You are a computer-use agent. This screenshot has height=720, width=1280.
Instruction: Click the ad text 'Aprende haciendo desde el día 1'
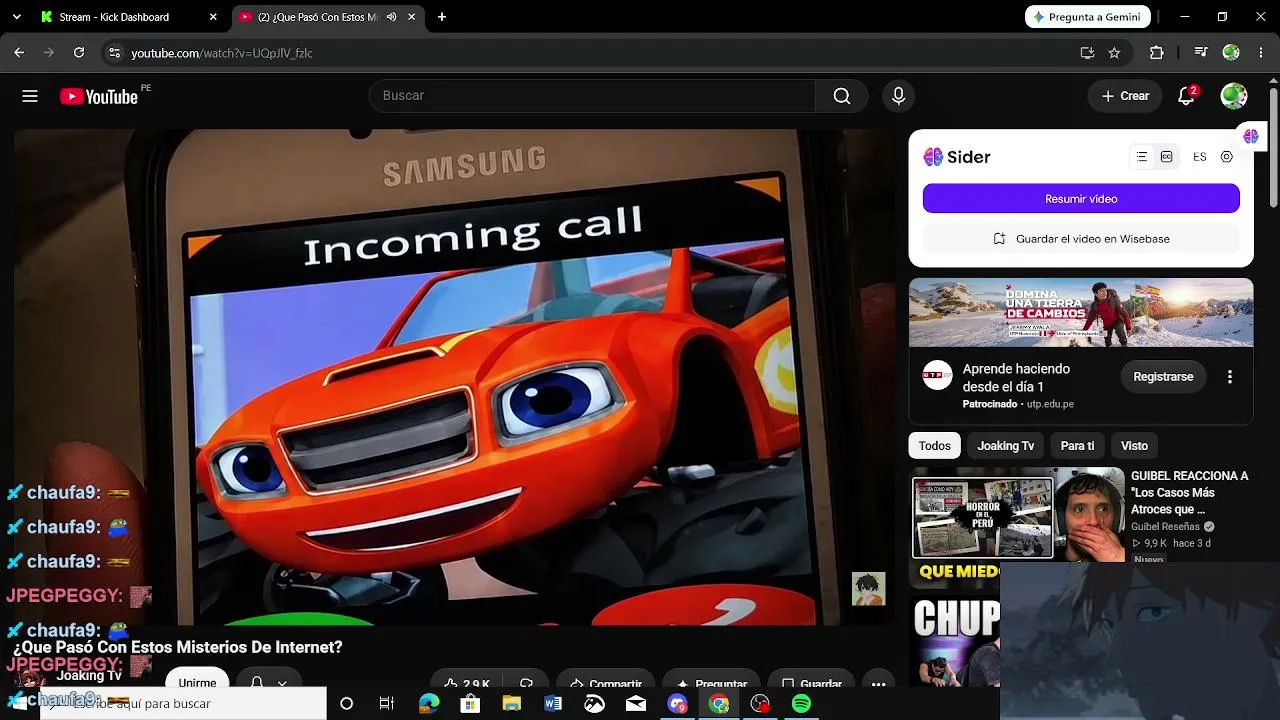[1016, 378]
